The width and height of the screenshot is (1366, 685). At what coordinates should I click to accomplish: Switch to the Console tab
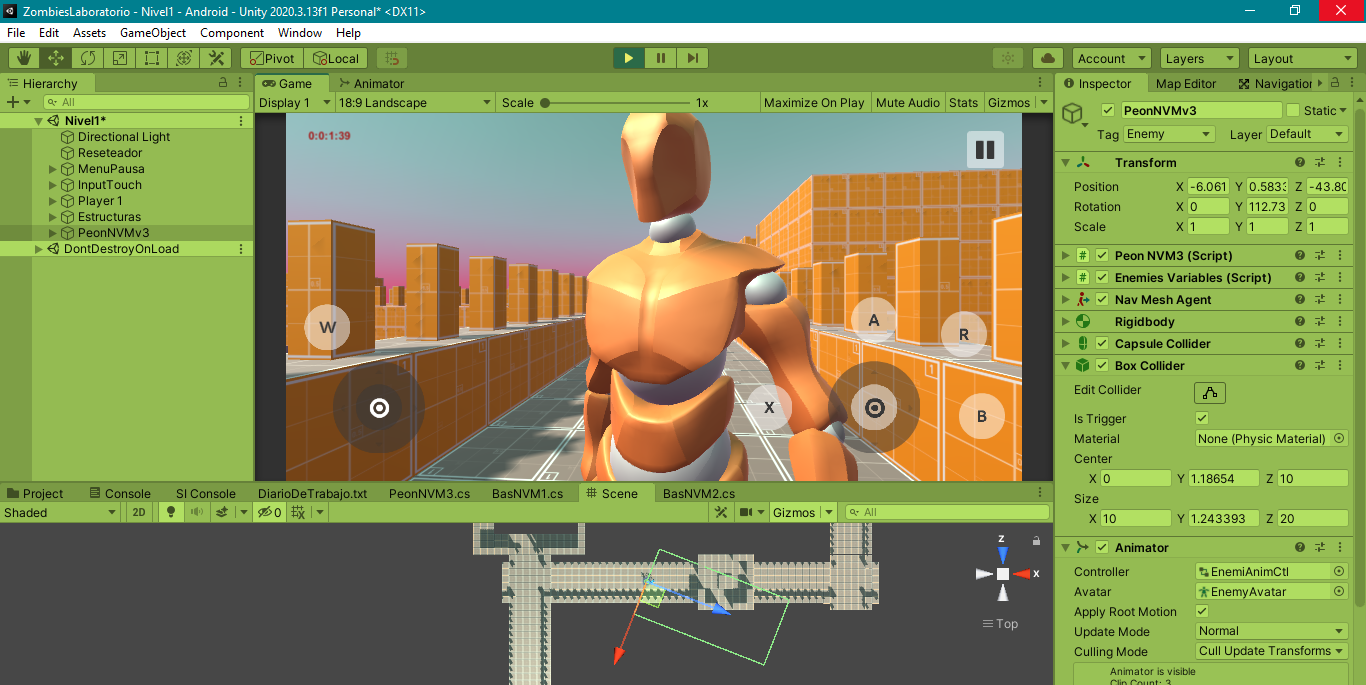[119, 493]
